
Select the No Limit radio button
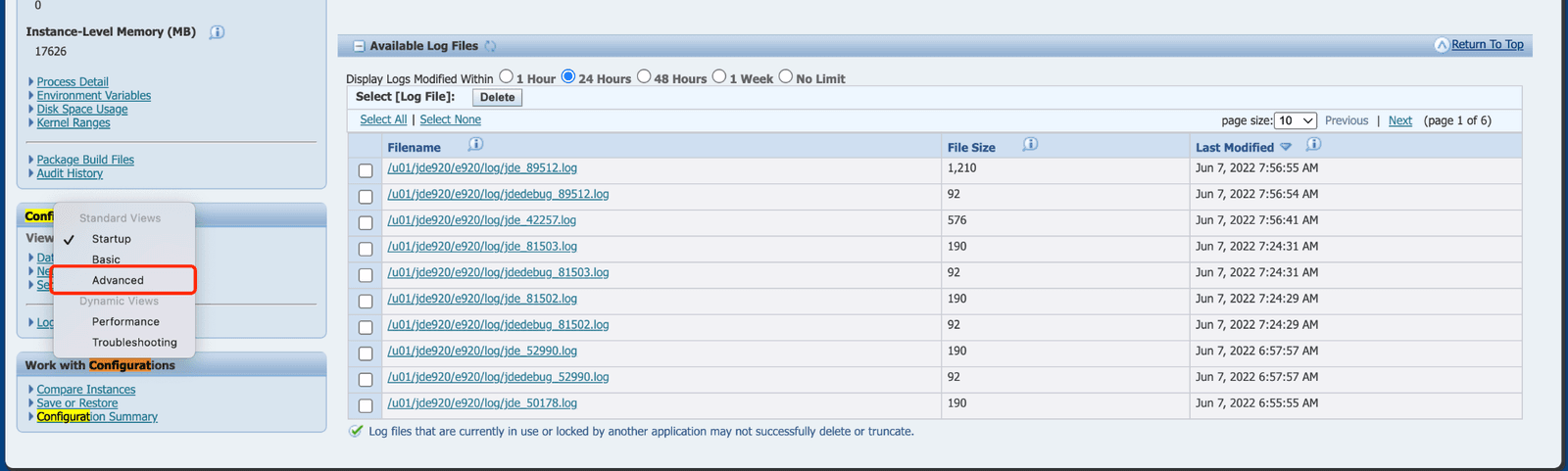(x=785, y=76)
